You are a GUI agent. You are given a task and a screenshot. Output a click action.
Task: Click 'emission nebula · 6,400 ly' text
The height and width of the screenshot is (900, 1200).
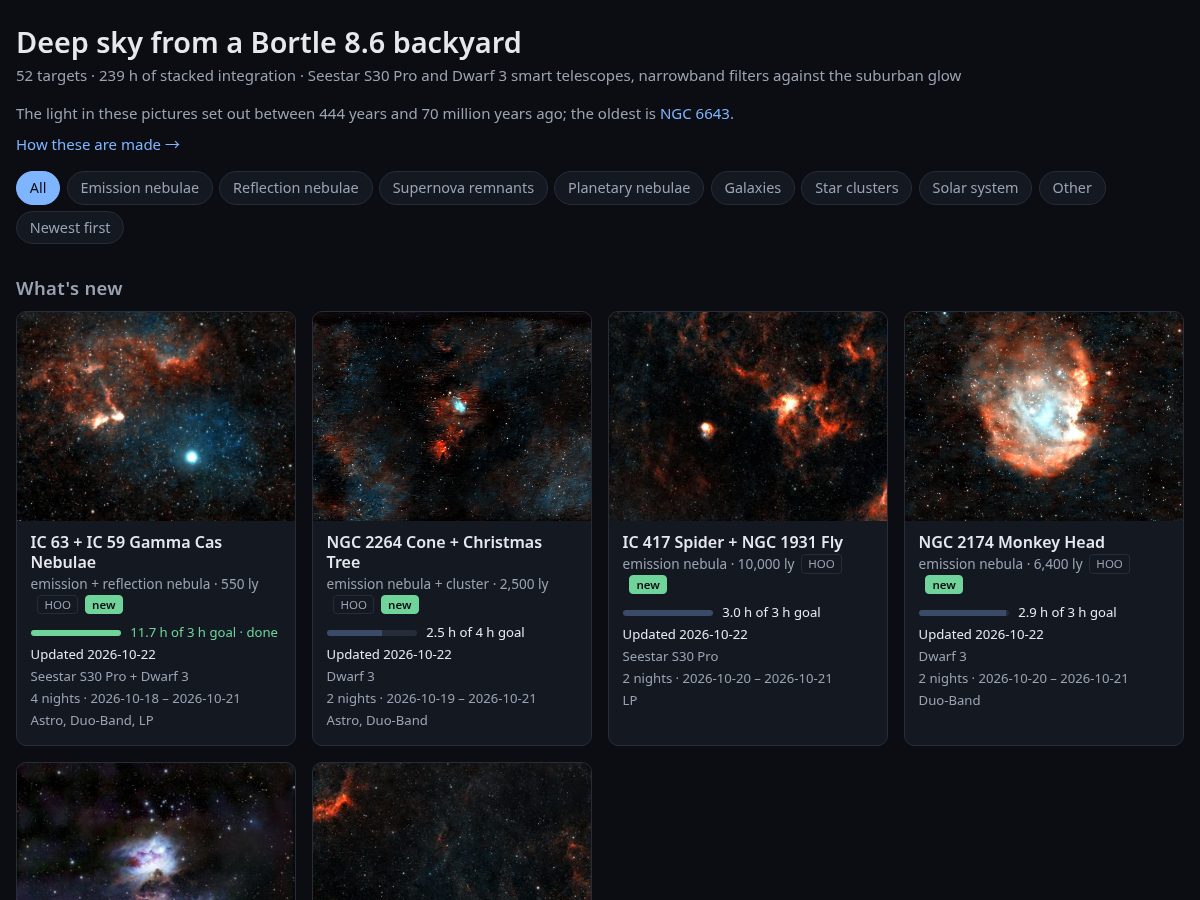1001,565
